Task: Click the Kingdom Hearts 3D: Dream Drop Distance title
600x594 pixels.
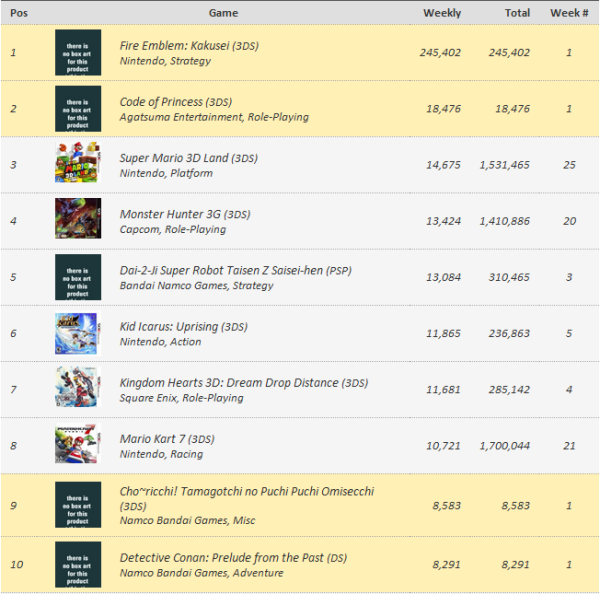Action: 229,382
